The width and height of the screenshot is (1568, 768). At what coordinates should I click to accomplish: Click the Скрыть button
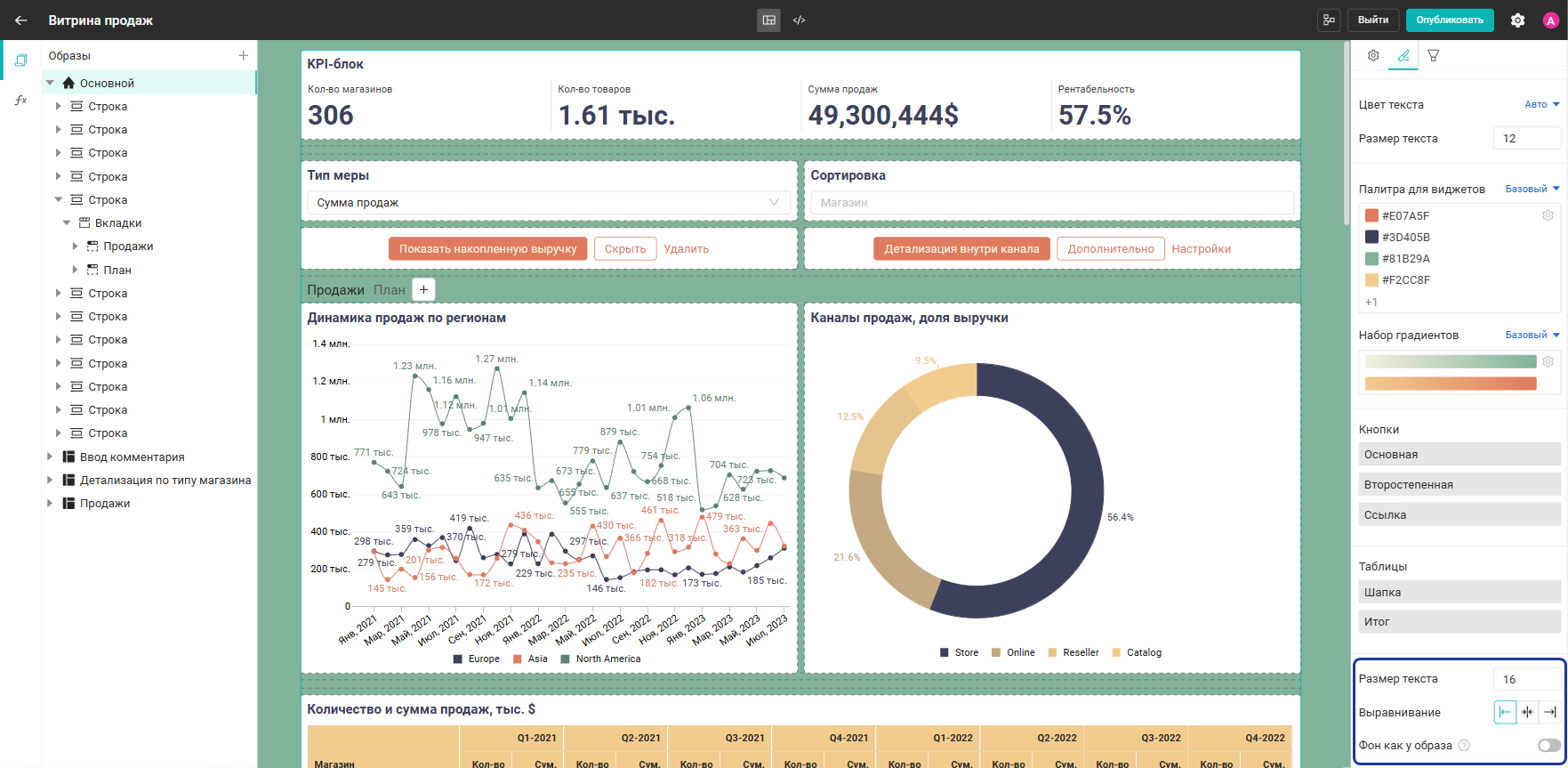click(625, 249)
